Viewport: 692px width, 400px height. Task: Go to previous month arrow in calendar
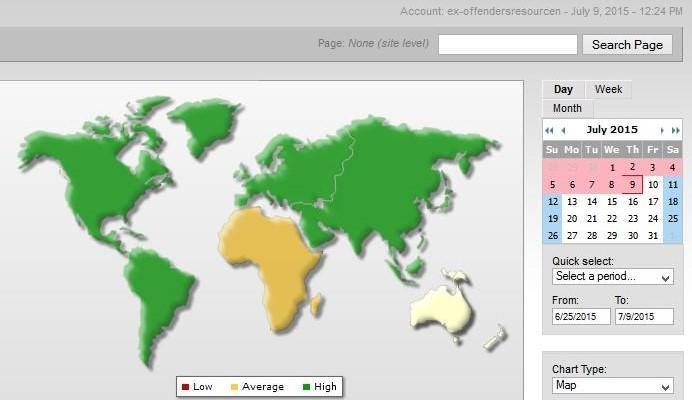[x=563, y=130]
